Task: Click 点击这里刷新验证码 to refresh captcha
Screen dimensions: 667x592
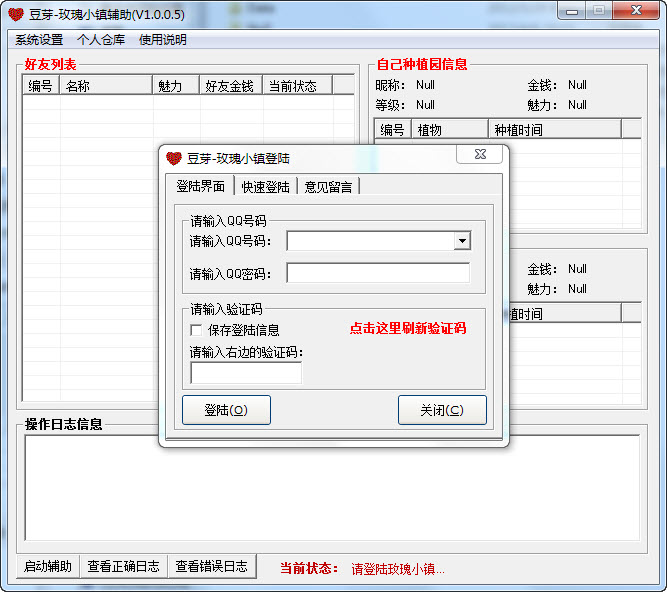Action: (408, 328)
